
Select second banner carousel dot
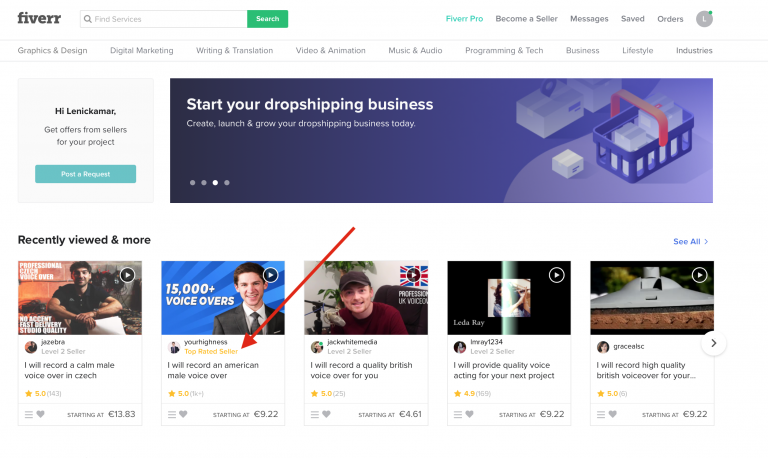pos(204,183)
